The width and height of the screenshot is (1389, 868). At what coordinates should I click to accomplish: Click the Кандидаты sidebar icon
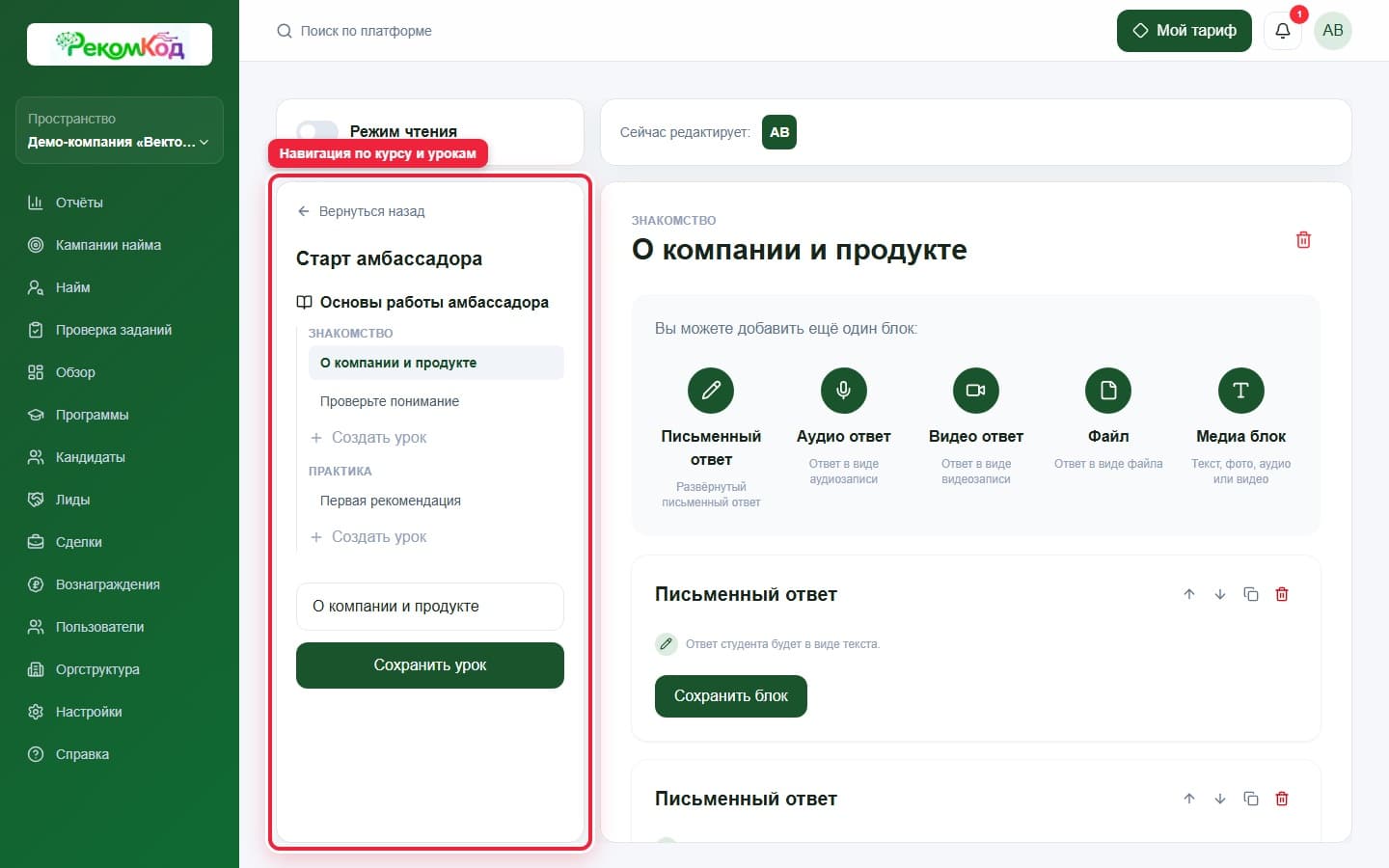coord(36,457)
